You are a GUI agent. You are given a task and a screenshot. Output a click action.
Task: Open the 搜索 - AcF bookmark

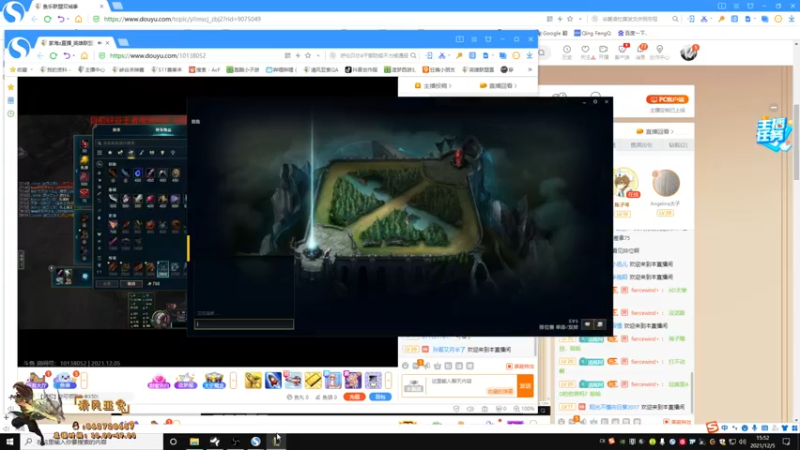tap(204, 69)
